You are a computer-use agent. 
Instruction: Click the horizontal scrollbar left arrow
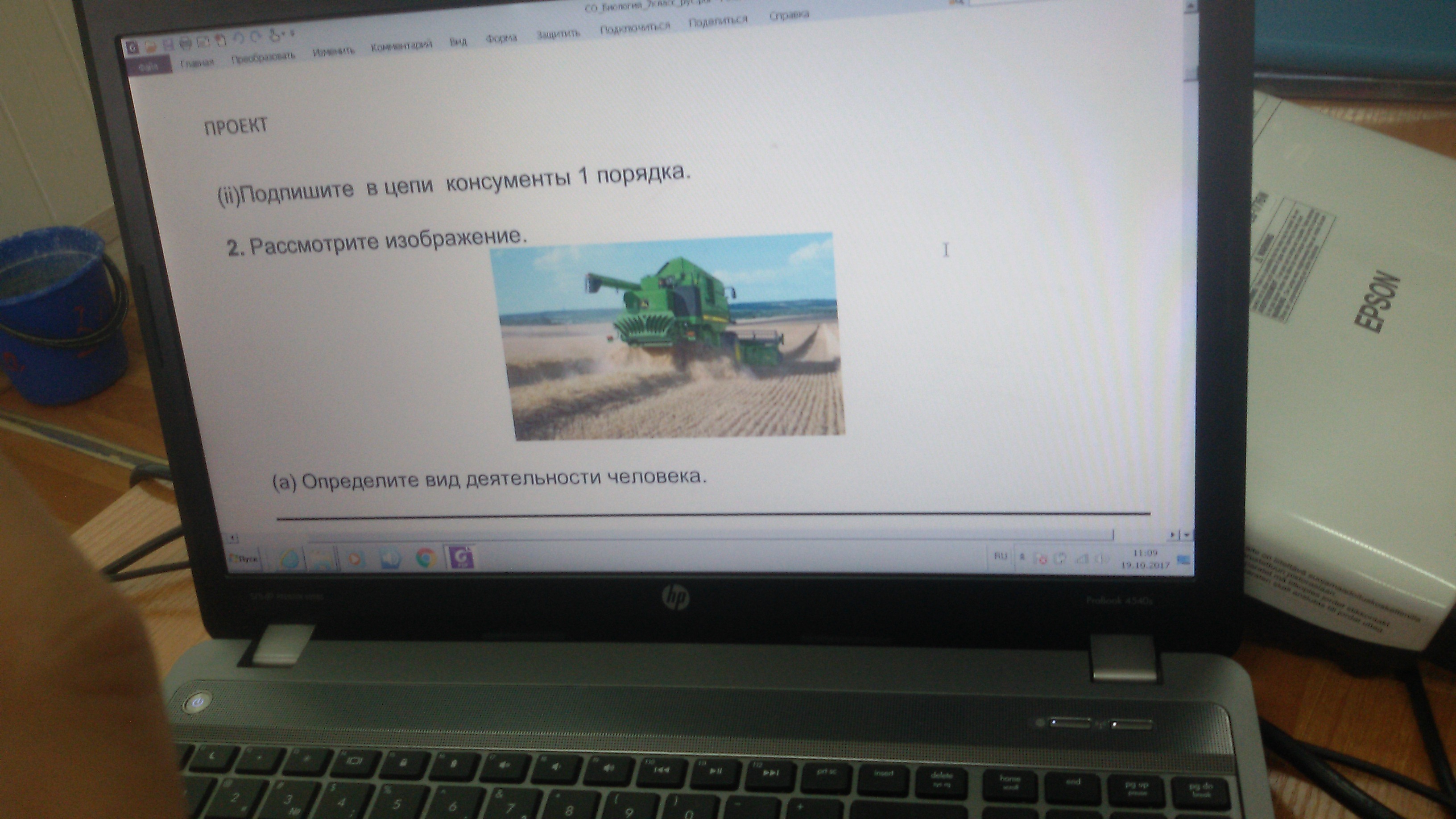[x=232, y=538]
